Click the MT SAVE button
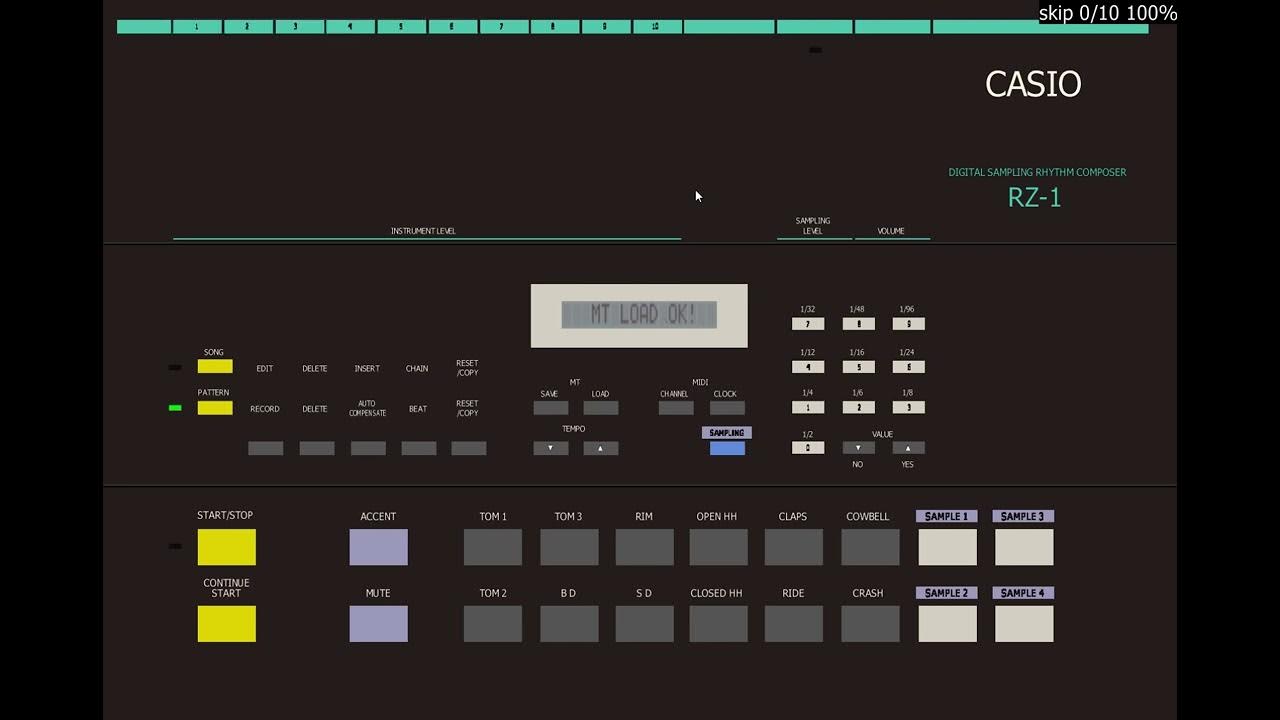 551,408
